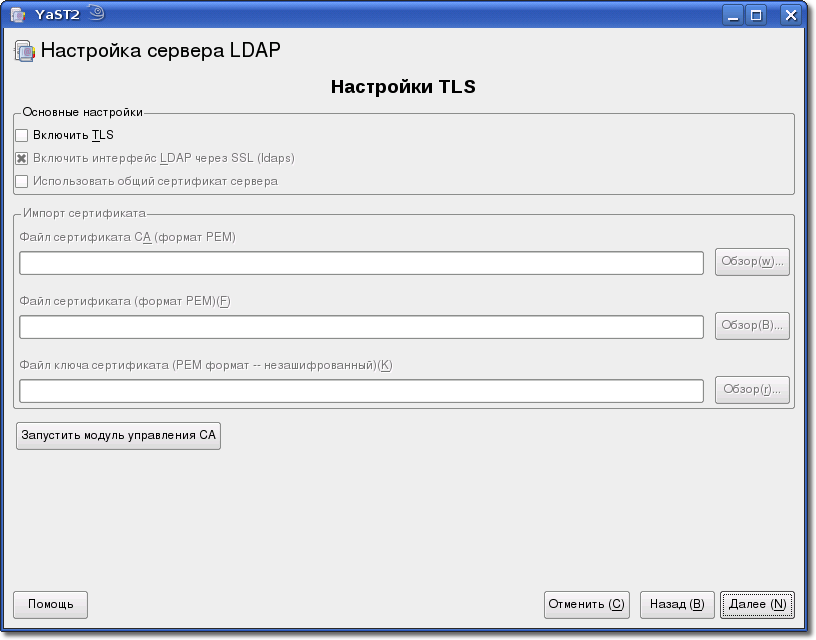Click the LDAP server module icon
The width and height of the screenshot is (816, 640).
tap(24, 51)
